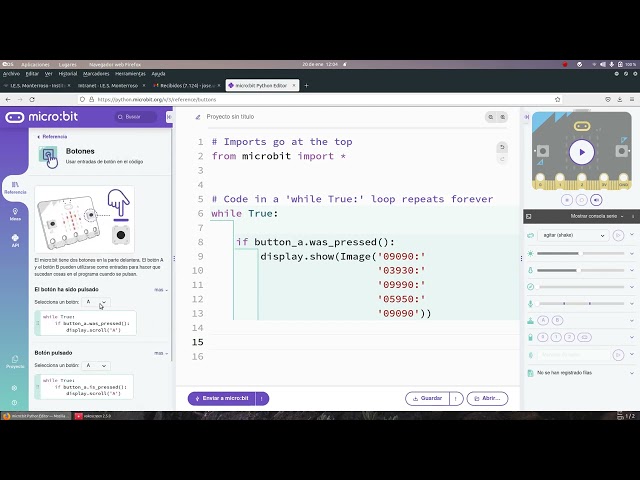This screenshot has height=480, width=640.
Task: Open serial console options menu
Action: pyautogui.click(x=633, y=216)
